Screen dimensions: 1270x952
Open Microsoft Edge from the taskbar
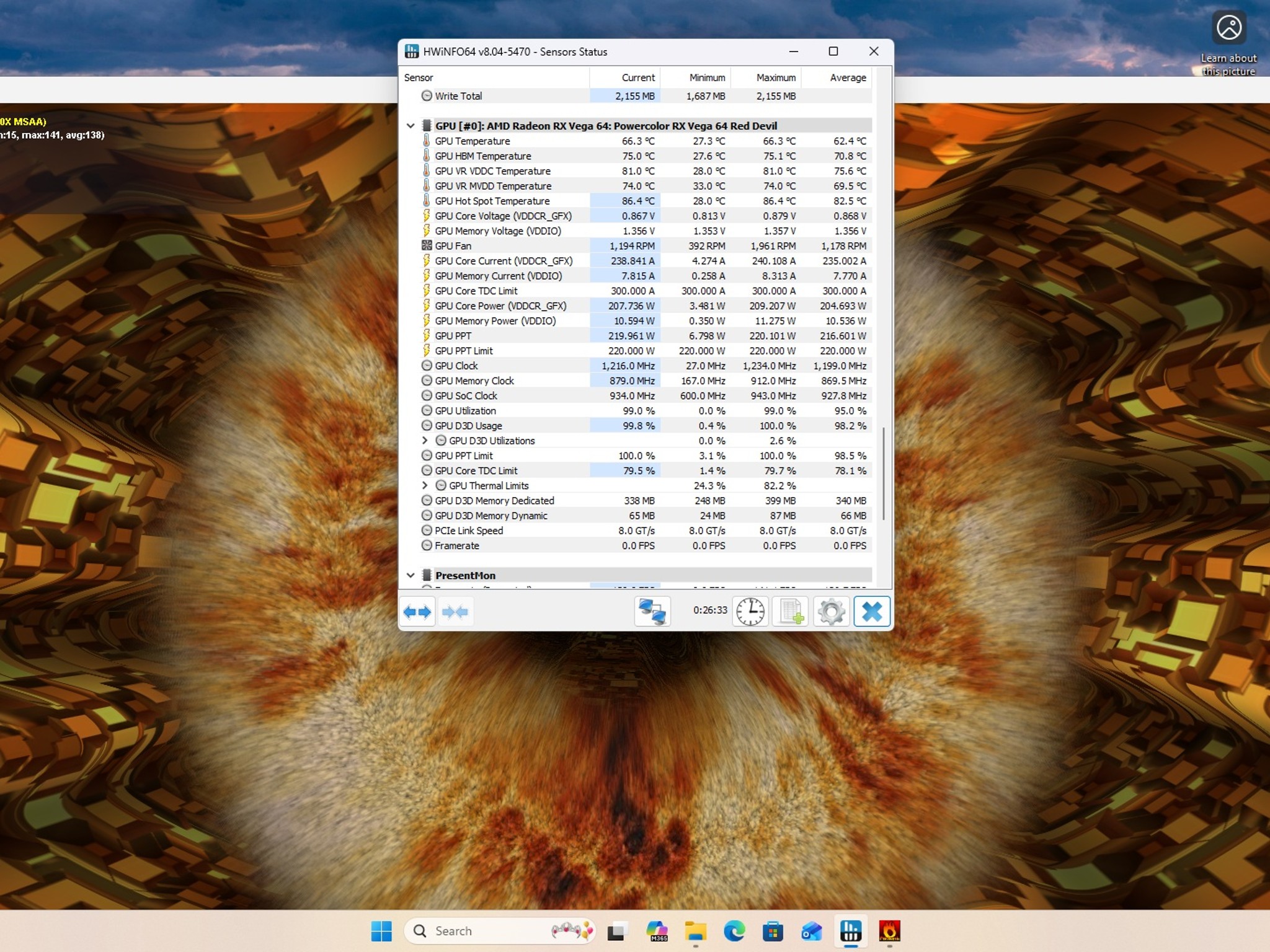[x=734, y=930]
